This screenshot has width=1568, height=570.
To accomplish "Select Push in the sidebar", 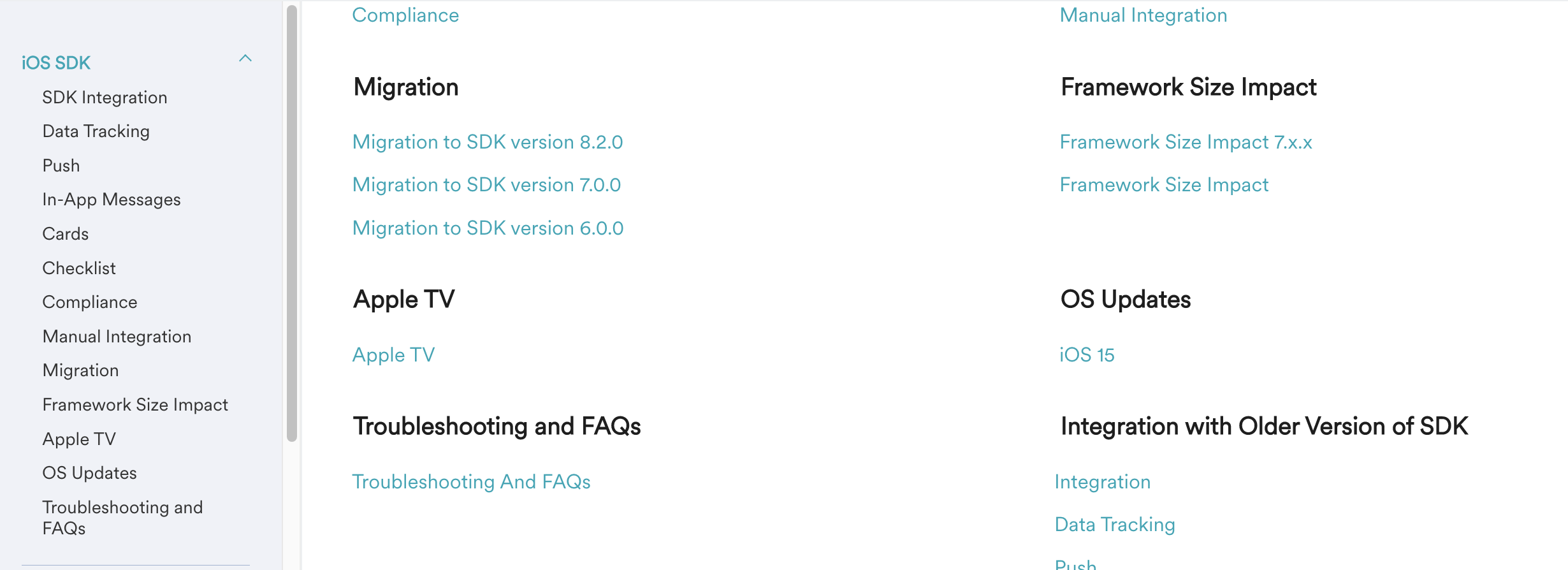I will click(x=61, y=166).
